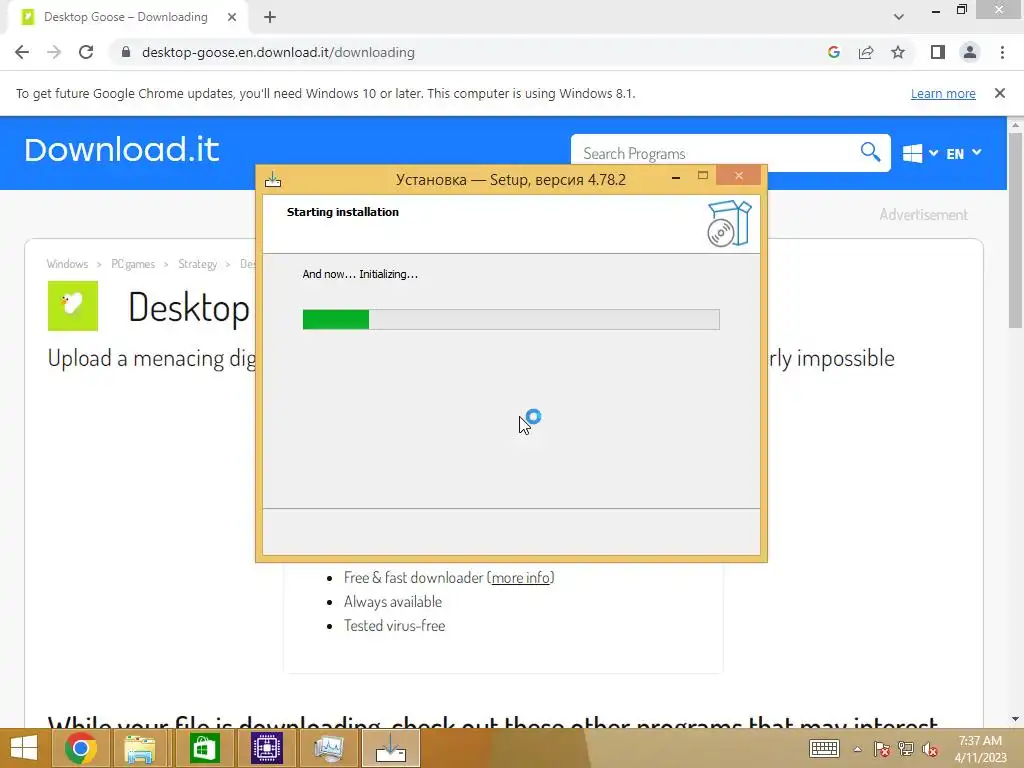This screenshot has height=768, width=1024.
Task: Click the Starting installation heading
Action: pos(343,212)
